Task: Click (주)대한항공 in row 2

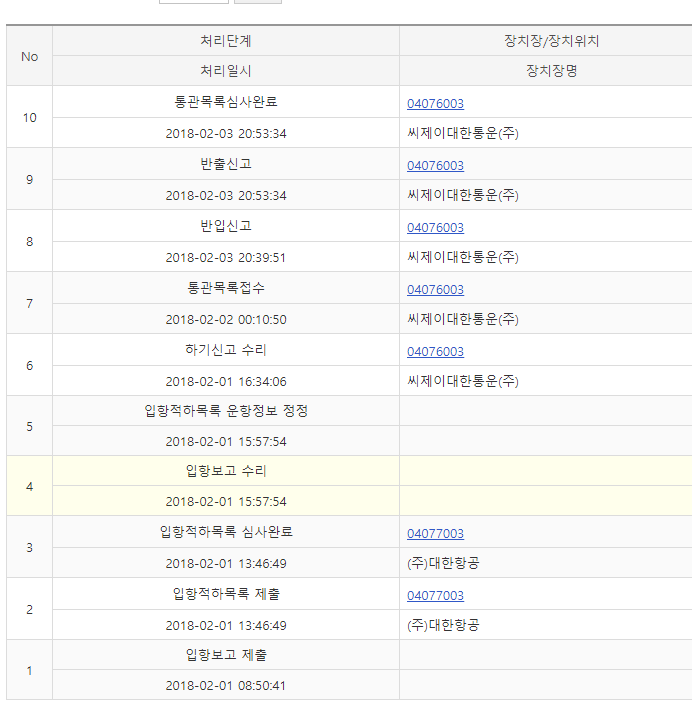Action: pyautogui.click(x=443, y=625)
